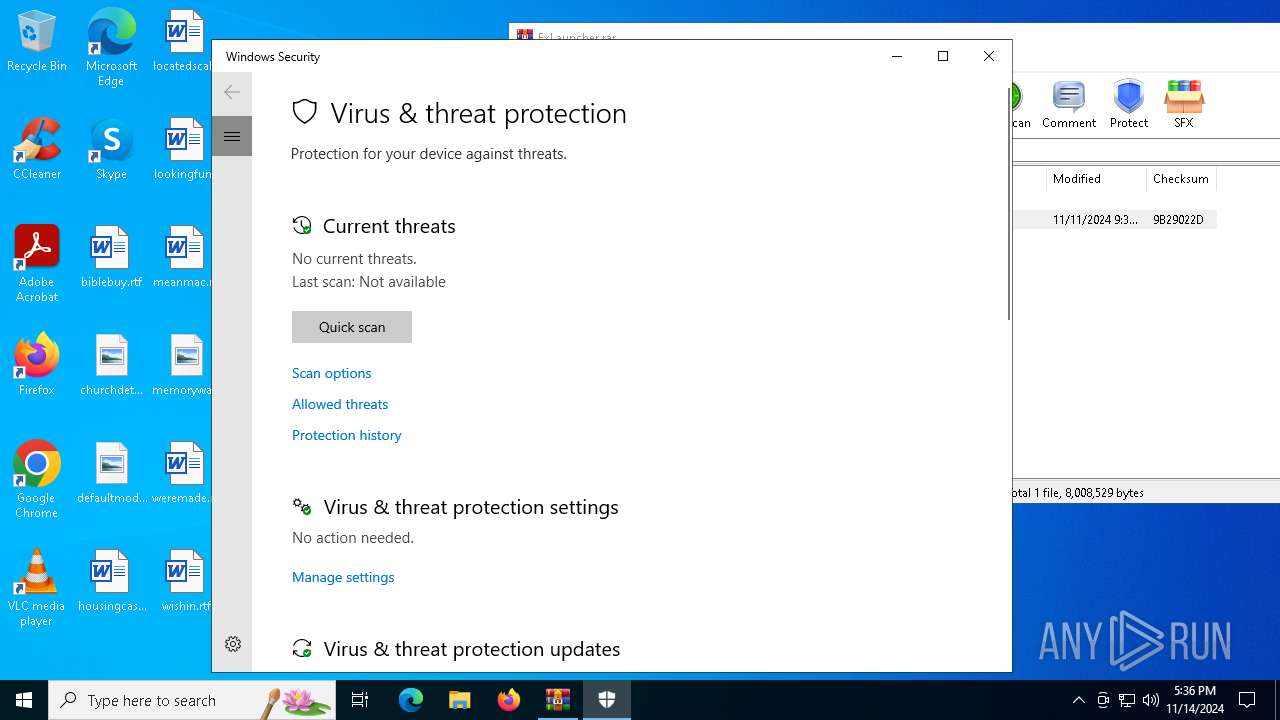Sort by Checksum column in WinRAR

tap(1181, 179)
